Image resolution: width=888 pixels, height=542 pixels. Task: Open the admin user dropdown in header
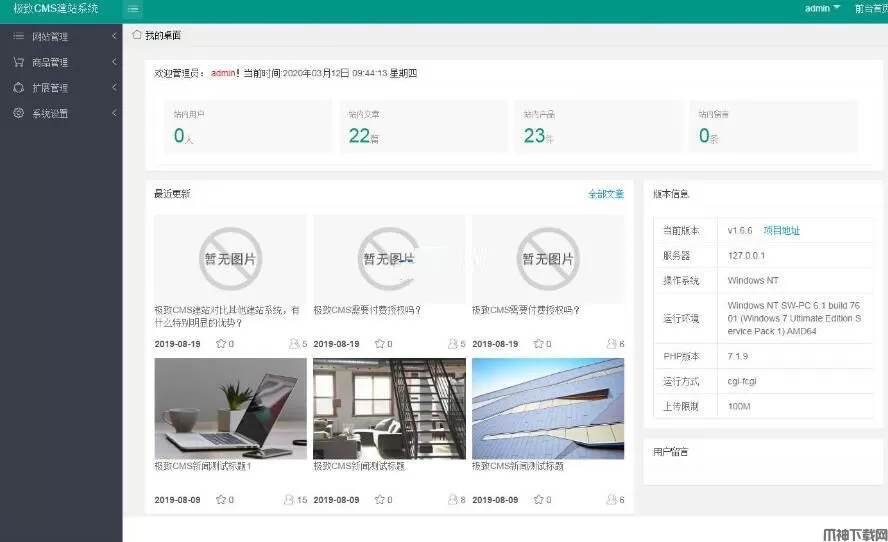pos(822,8)
